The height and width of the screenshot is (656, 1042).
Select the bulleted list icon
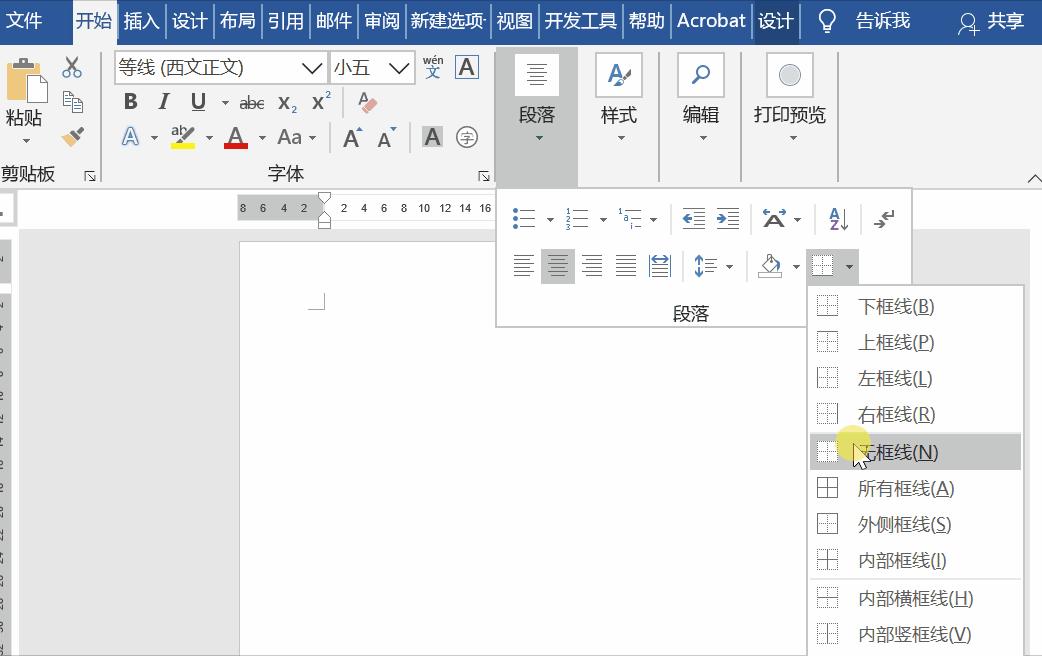[x=523, y=218]
